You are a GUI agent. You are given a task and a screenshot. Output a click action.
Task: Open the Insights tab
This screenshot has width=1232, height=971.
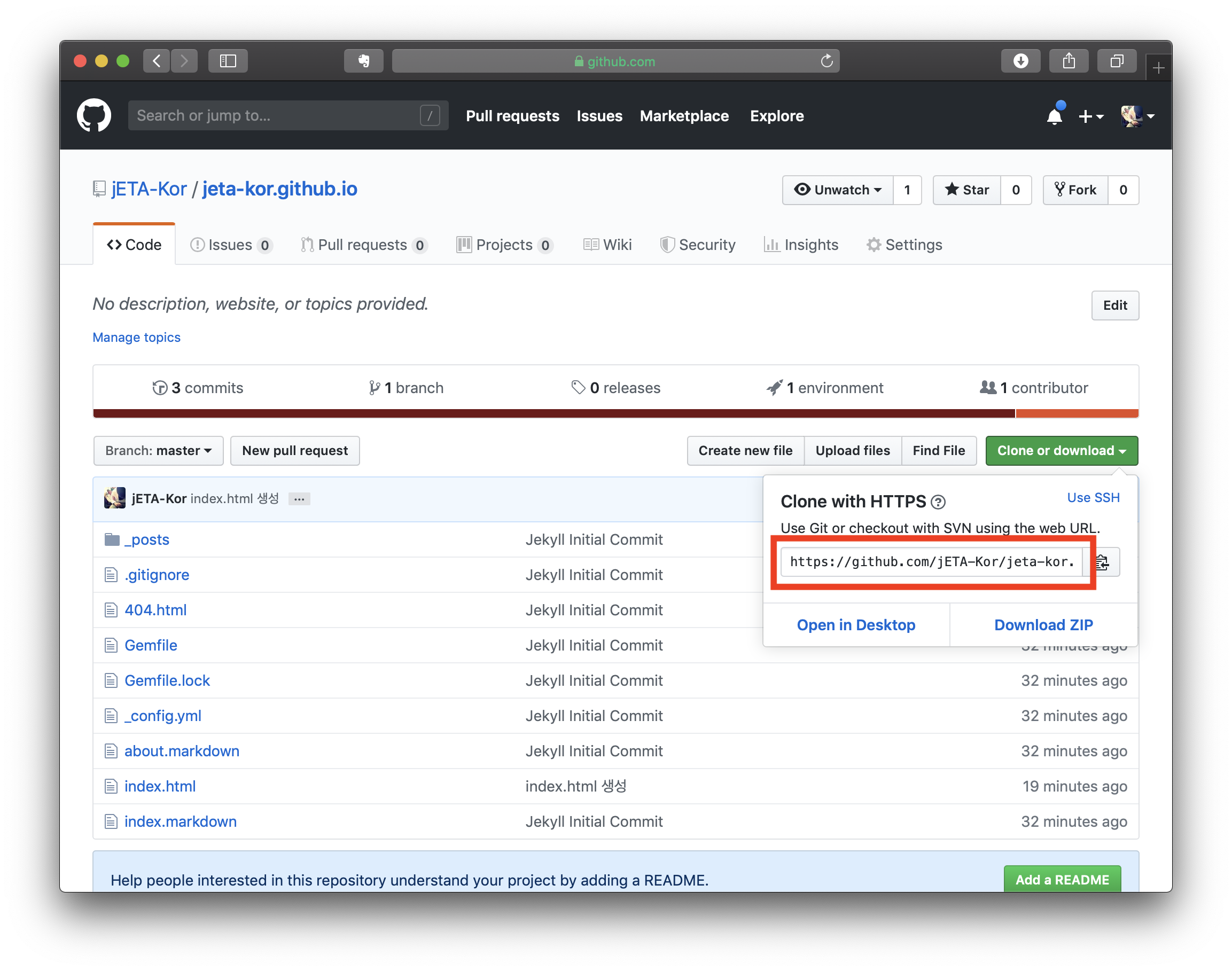(x=801, y=245)
